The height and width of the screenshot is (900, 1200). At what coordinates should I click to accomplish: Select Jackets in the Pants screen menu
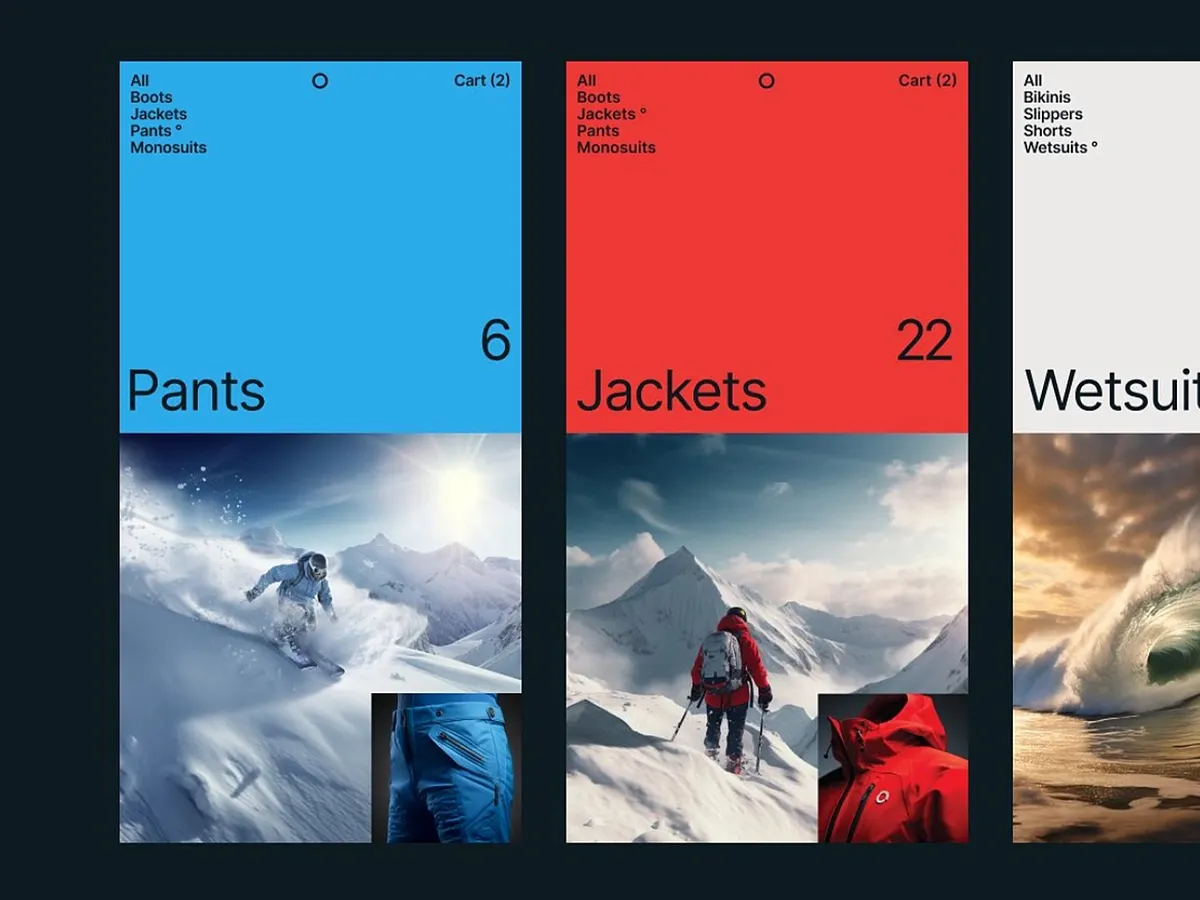click(158, 114)
